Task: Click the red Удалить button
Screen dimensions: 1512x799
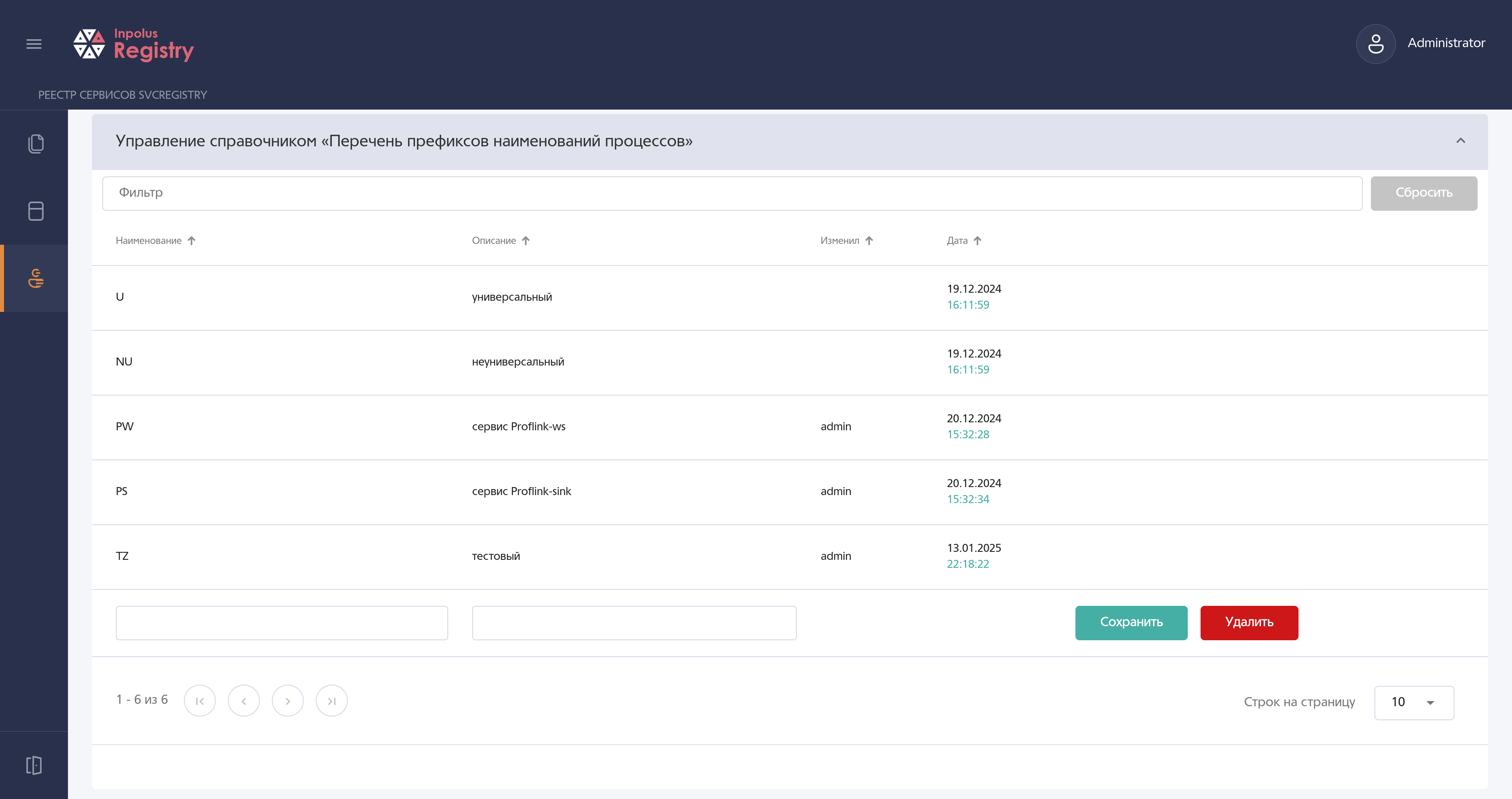Action: click(1249, 622)
